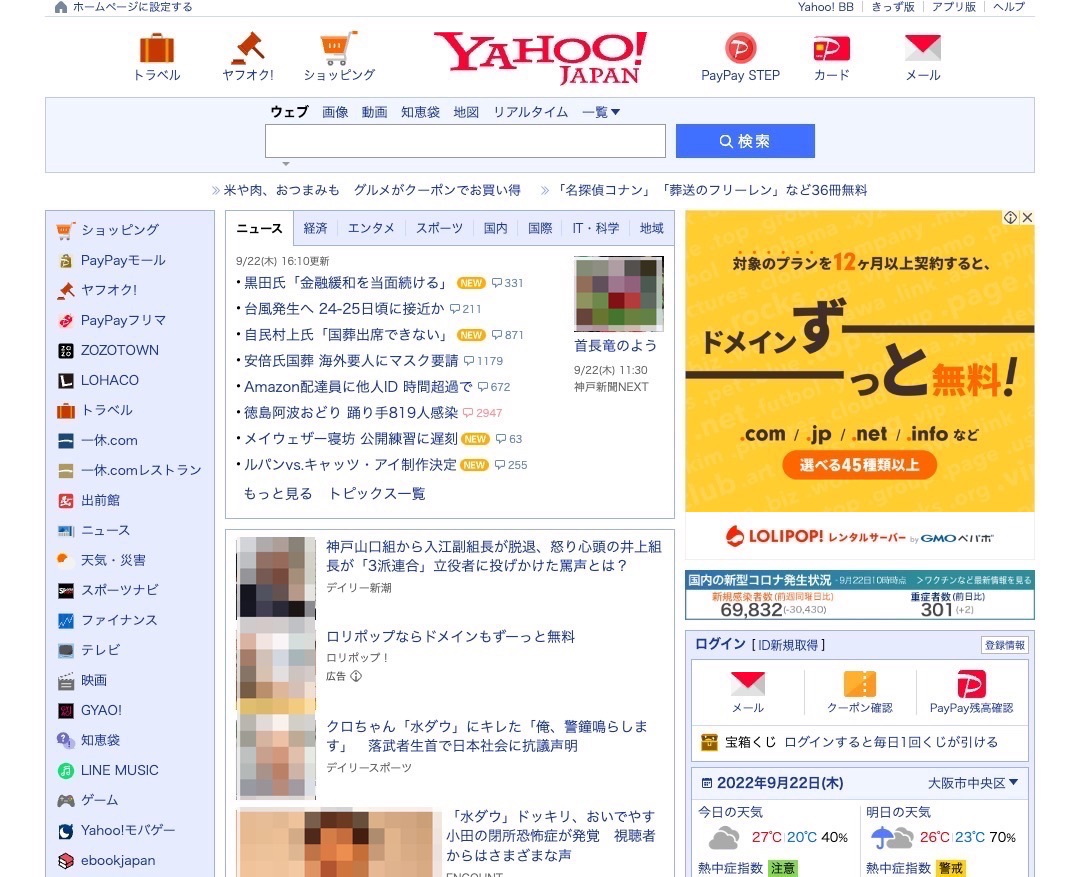Viewport: 1073px width, 877px height.
Task: Open the LINE MUSIC sidebar icon
Action: pos(66,770)
